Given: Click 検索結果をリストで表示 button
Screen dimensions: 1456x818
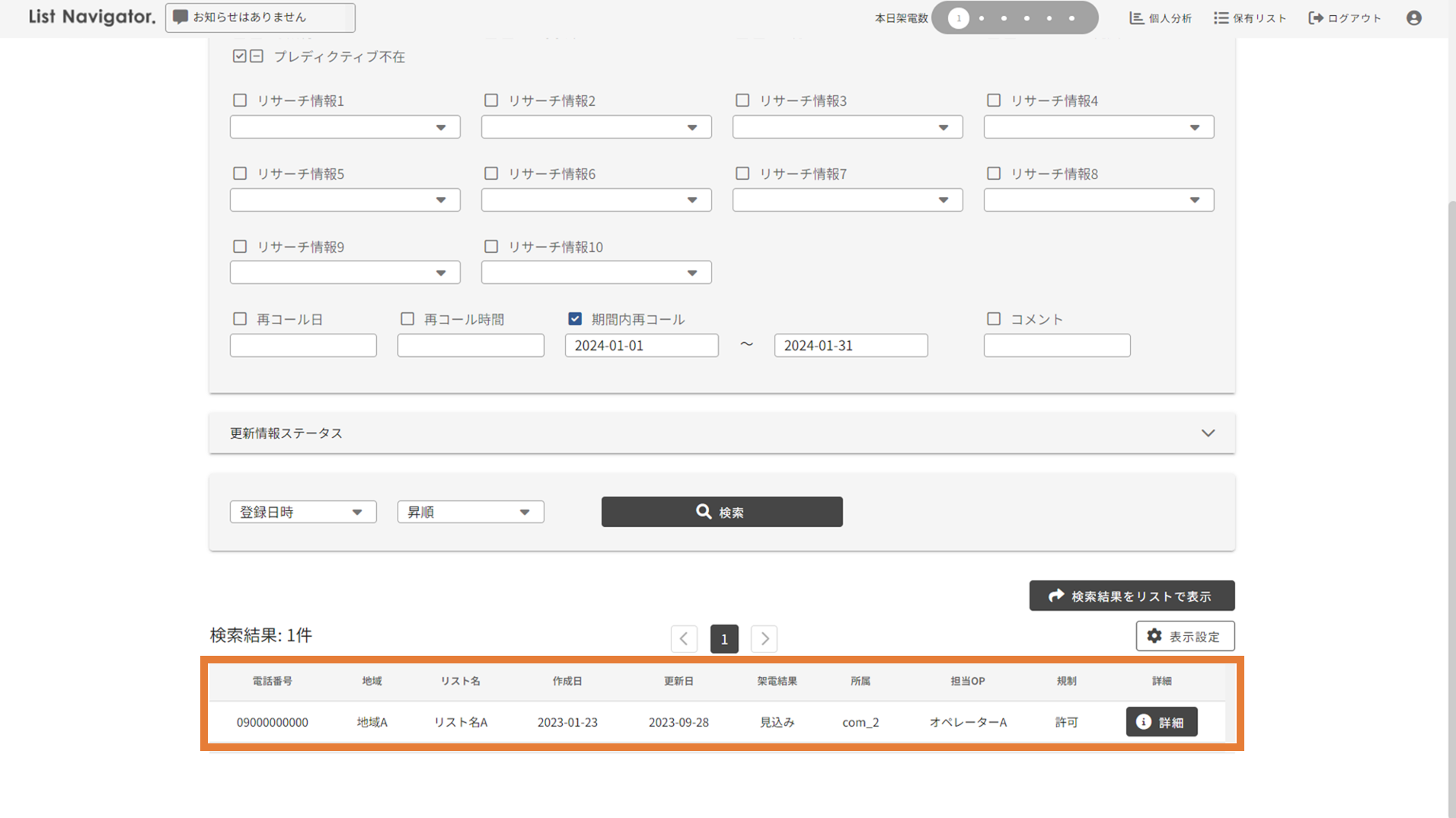Looking at the screenshot, I should 1132,596.
